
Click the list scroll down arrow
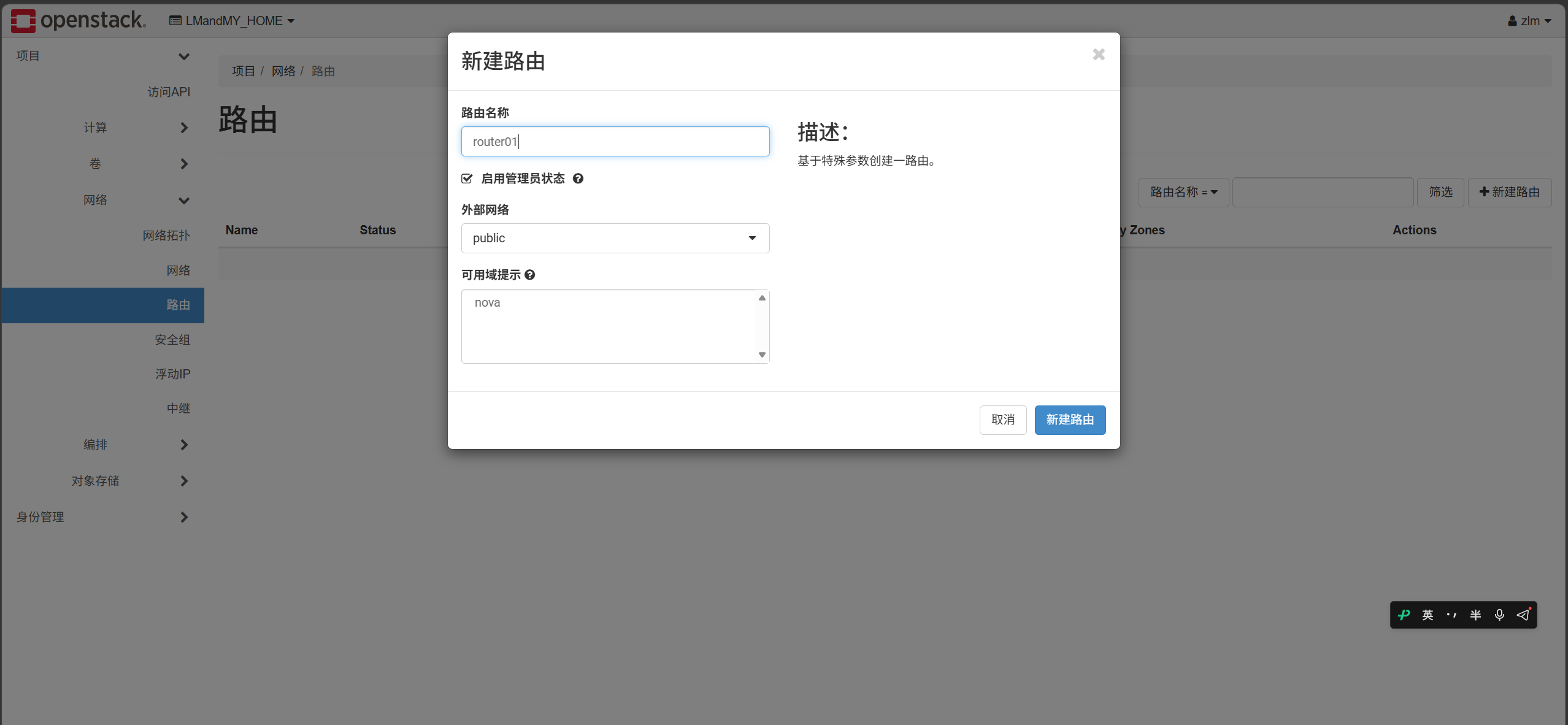tap(762, 355)
